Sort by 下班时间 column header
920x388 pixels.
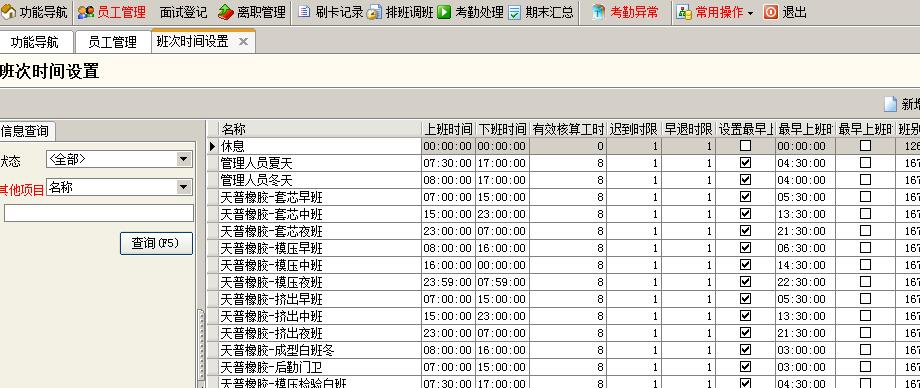pos(502,129)
